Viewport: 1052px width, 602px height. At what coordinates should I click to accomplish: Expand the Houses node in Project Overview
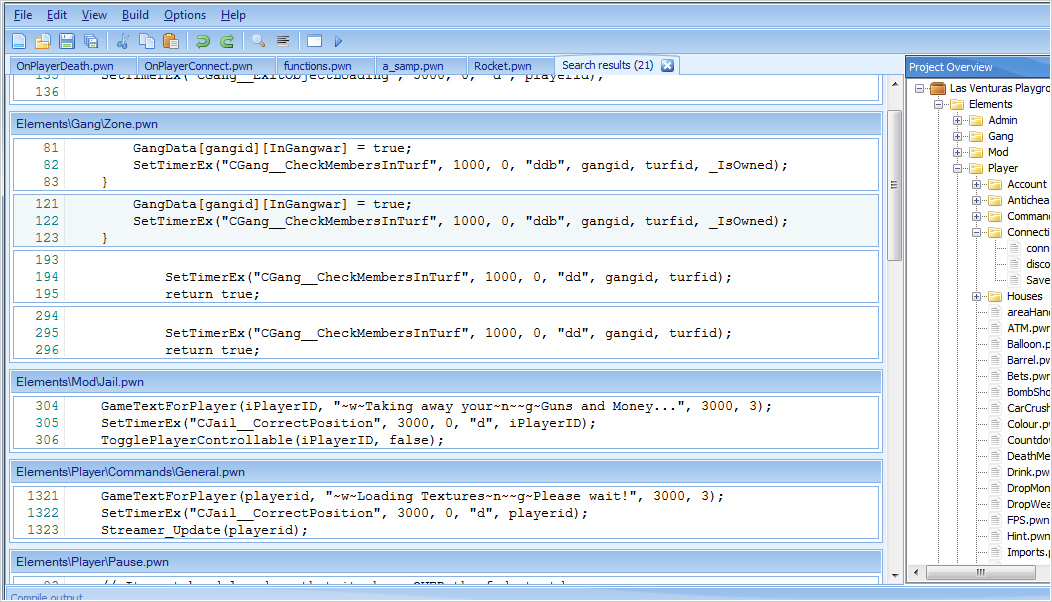(977, 296)
